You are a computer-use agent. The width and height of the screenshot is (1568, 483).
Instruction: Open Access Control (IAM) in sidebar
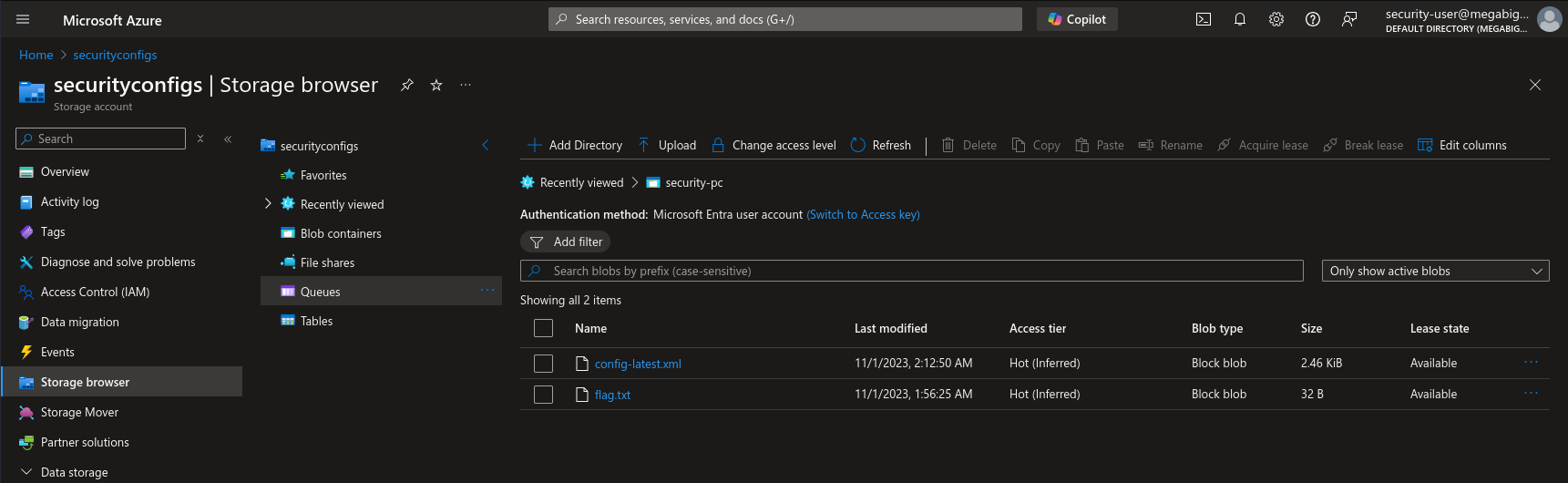(95, 292)
